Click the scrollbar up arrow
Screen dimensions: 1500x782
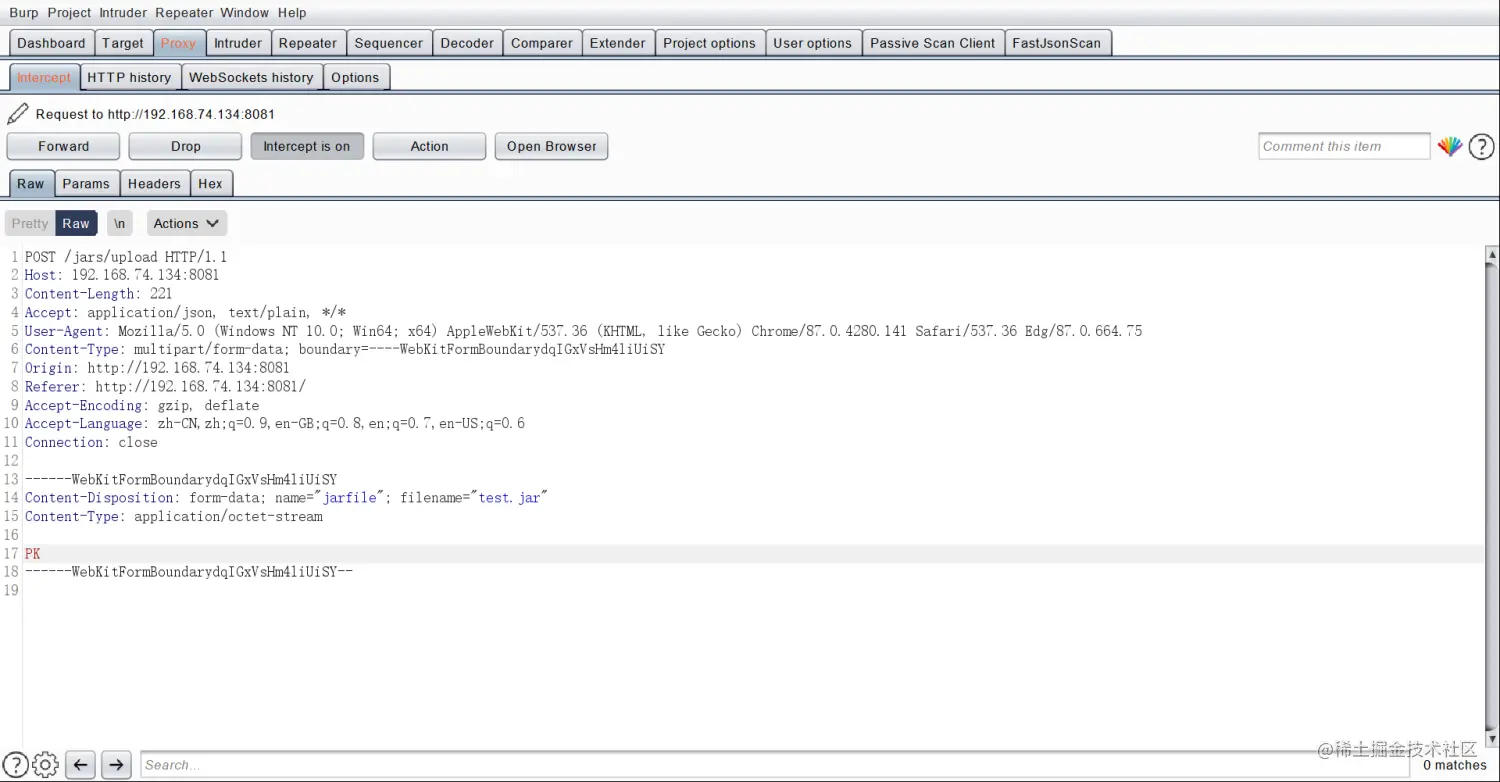click(1492, 256)
